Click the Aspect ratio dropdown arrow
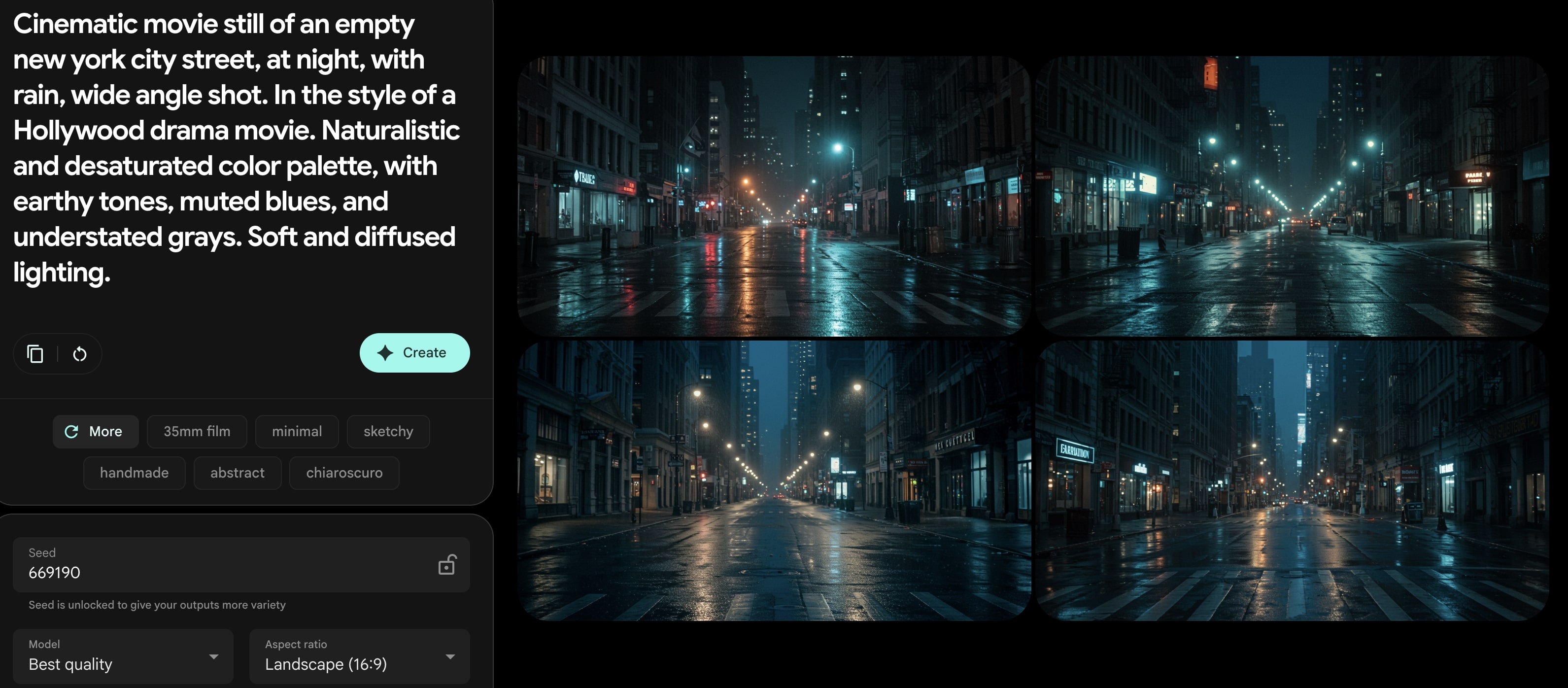 click(x=450, y=656)
